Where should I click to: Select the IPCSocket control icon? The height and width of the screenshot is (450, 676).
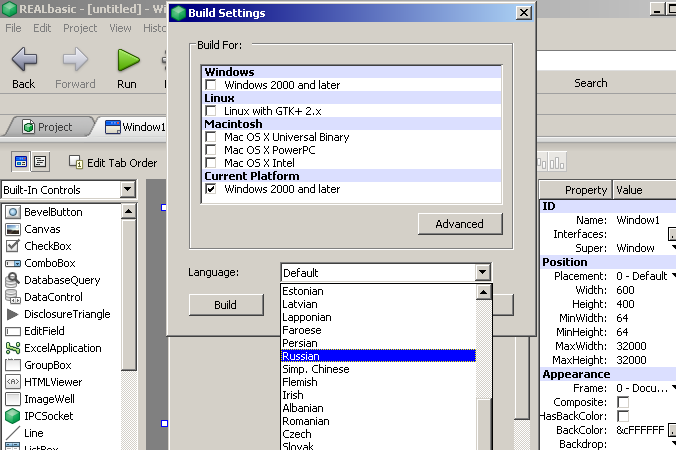tap(13, 416)
